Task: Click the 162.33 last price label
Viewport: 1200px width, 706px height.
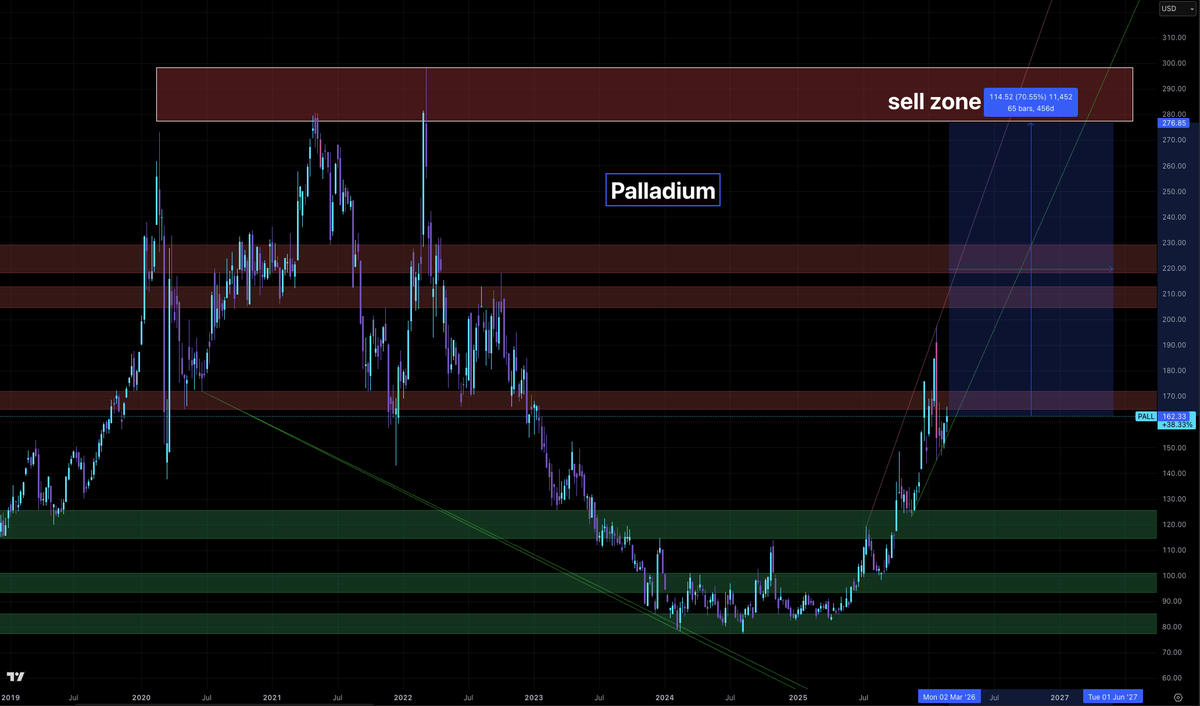Action: point(1172,415)
